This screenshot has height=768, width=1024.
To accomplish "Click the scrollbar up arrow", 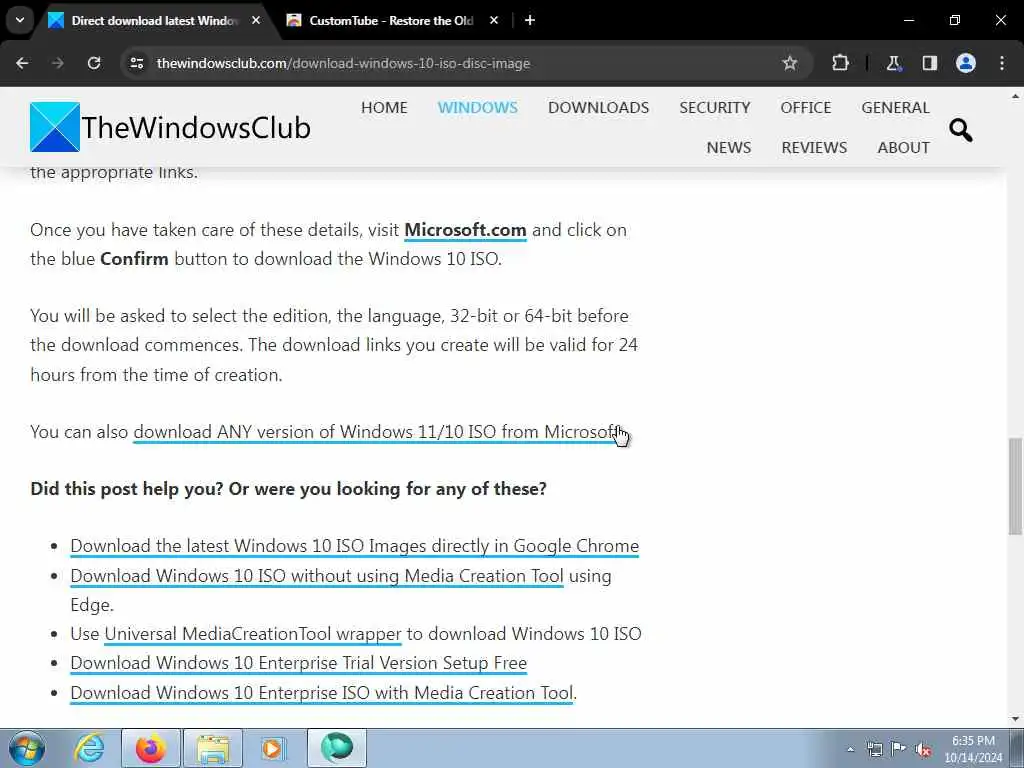I will click(x=1015, y=96).
